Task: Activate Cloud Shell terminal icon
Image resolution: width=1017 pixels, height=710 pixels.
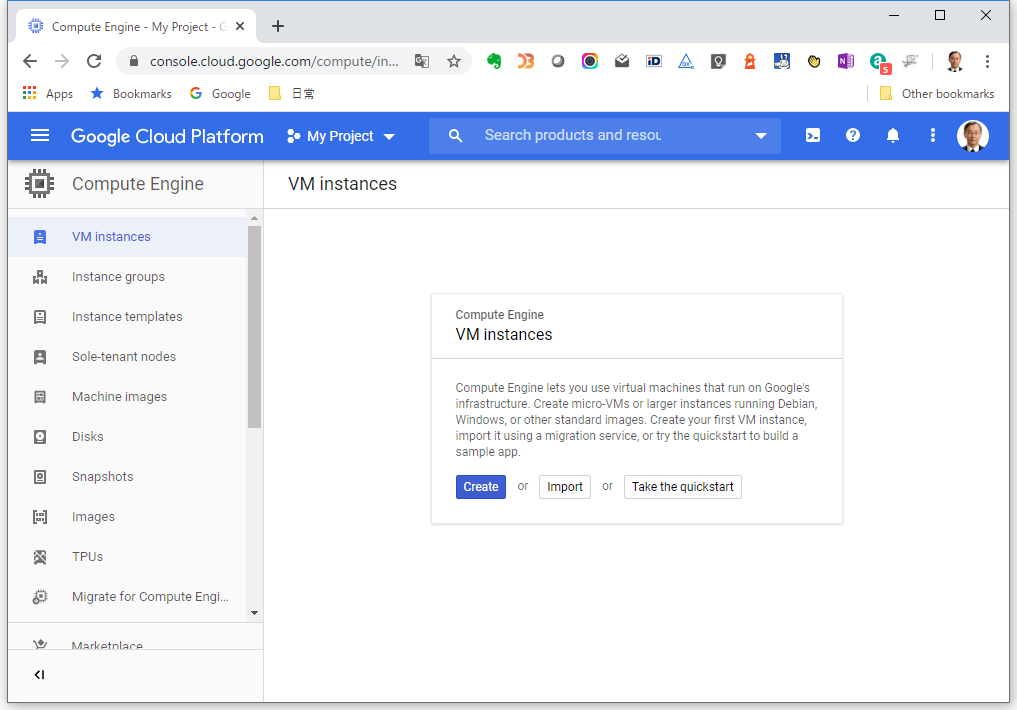Action: [x=813, y=136]
